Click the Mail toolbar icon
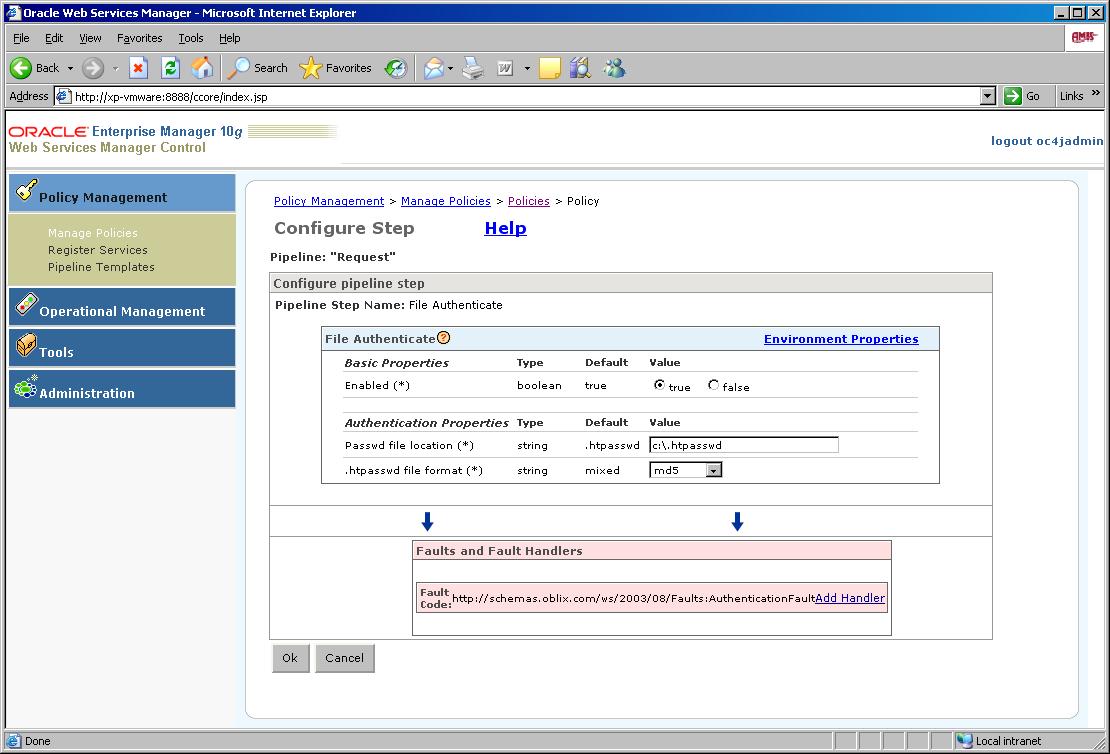The height and width of the screenshot is (754, 1110). tap(433, 68)
